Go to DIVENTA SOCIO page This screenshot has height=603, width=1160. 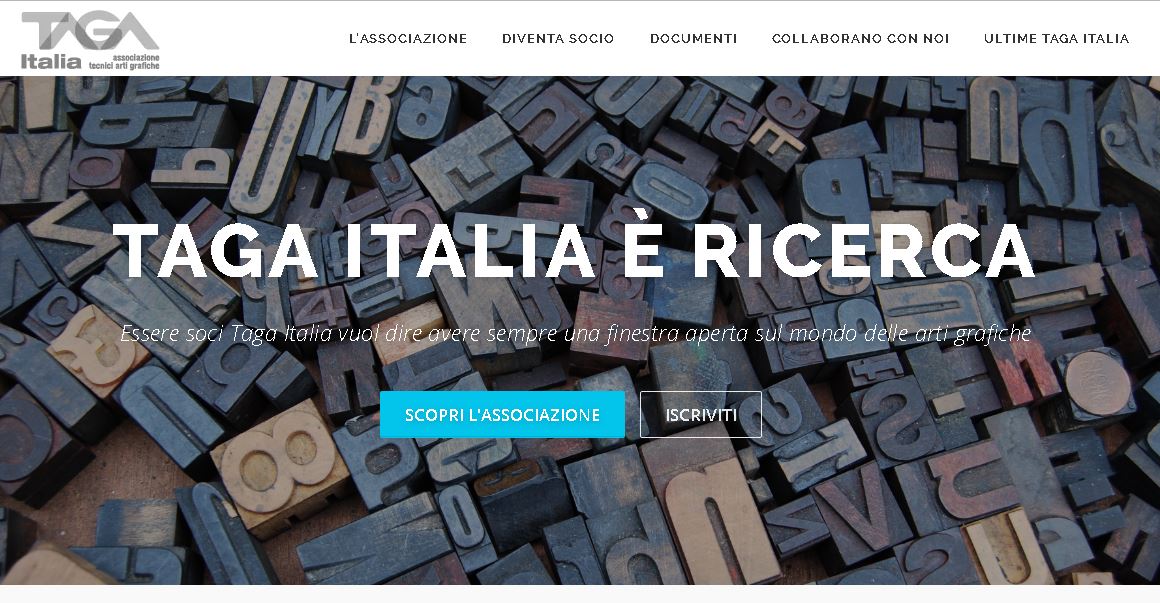pos(558,38)
